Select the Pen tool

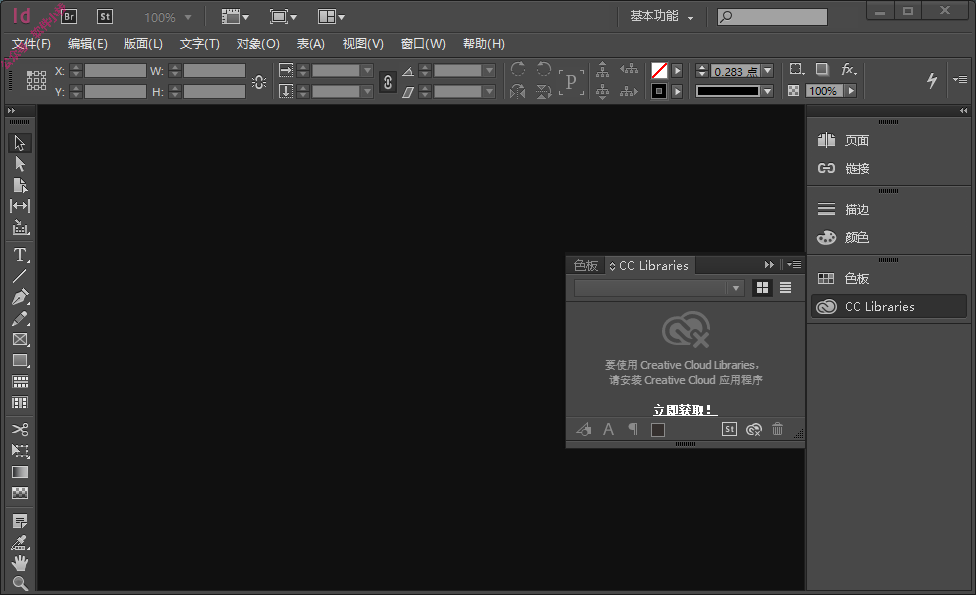20,297
